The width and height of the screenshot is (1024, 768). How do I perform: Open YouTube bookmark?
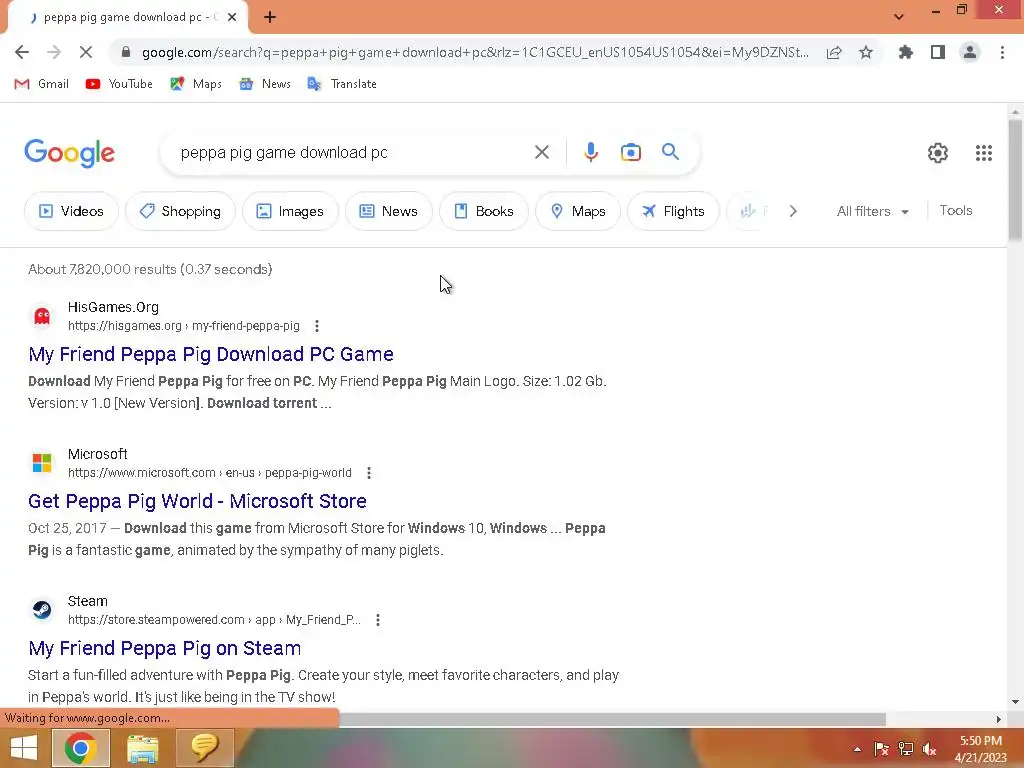(120, 84)
